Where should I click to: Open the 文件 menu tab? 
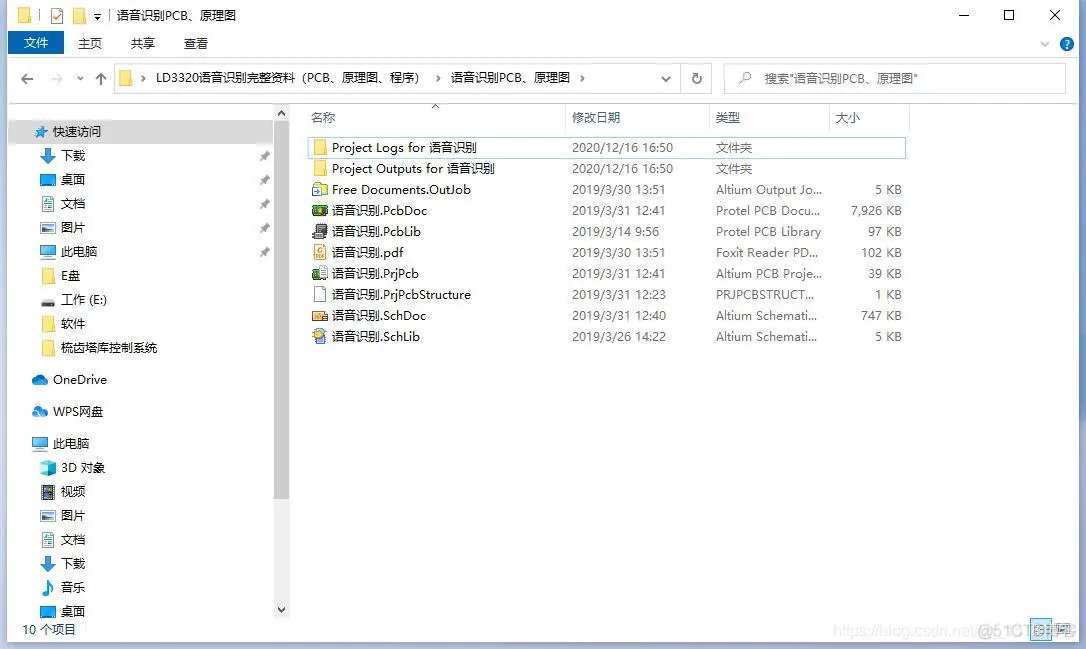pos(36,43)
